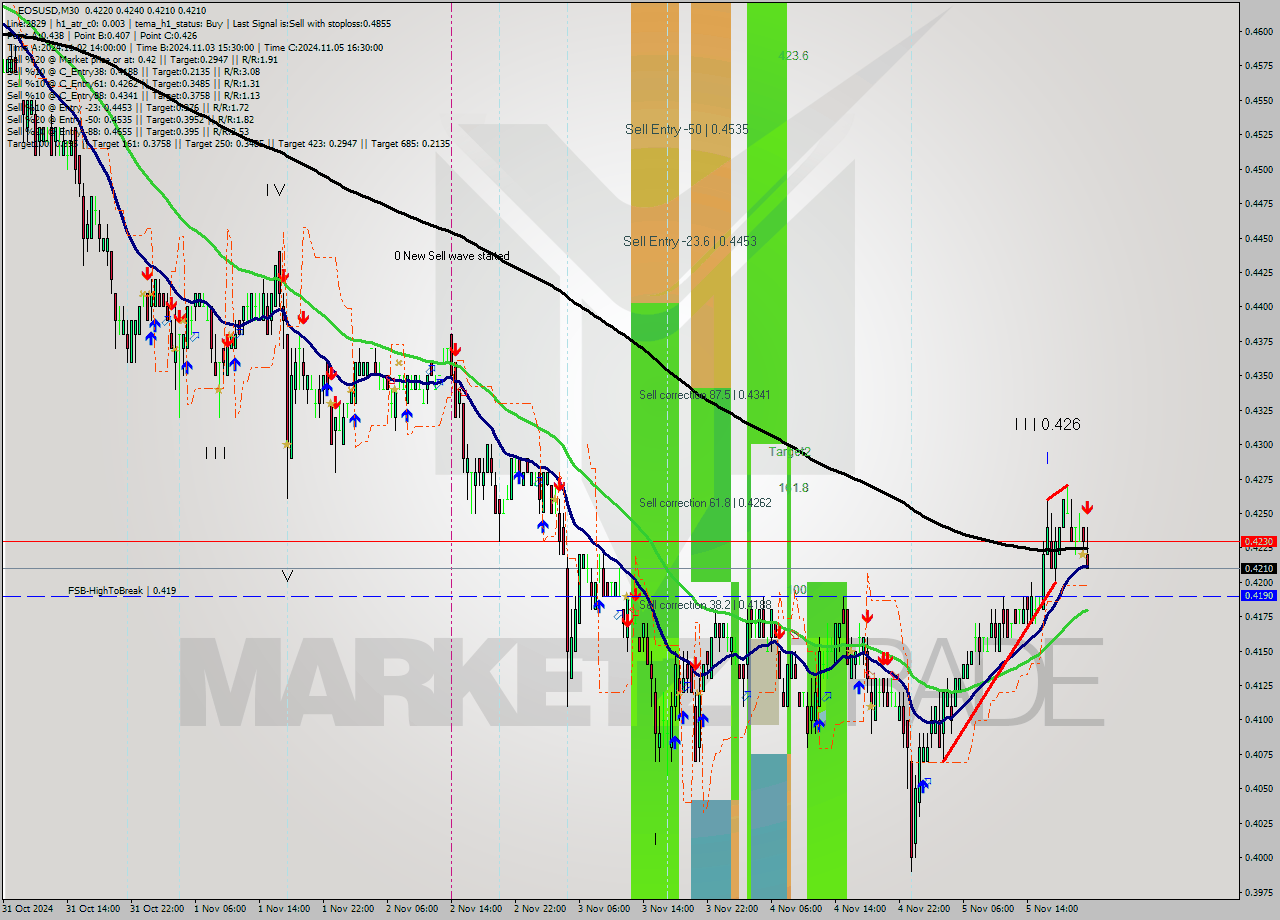Image resolution: width=1280 pixels, height=920 pixels.
Task: Click the red 0.4230 price tag
Action: point(1258,541)
